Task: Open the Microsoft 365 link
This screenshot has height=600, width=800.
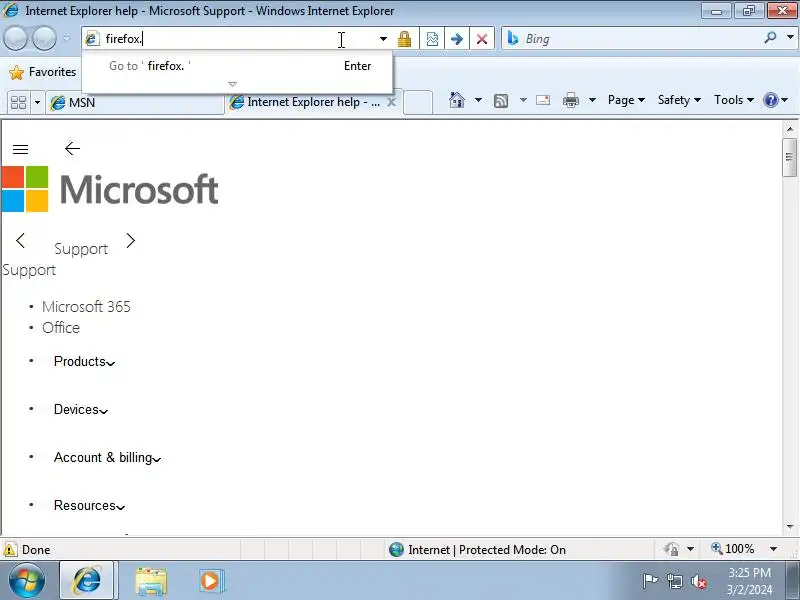Action: [86, 307]
